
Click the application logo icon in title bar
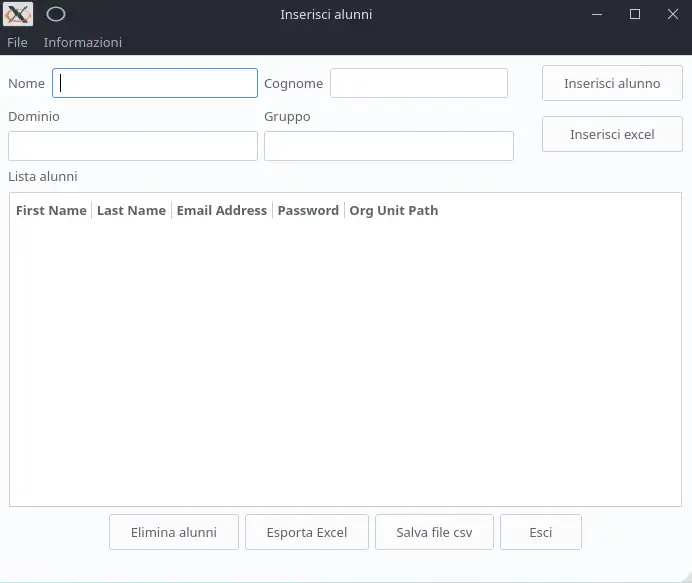(x=18, y=14)
